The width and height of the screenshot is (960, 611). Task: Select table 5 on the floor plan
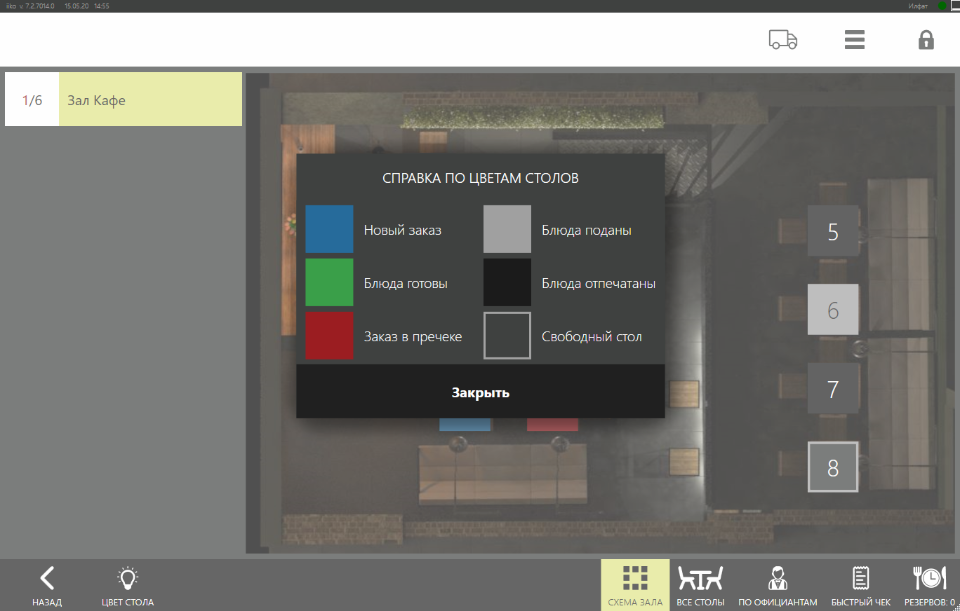click(x=833, y=231)
